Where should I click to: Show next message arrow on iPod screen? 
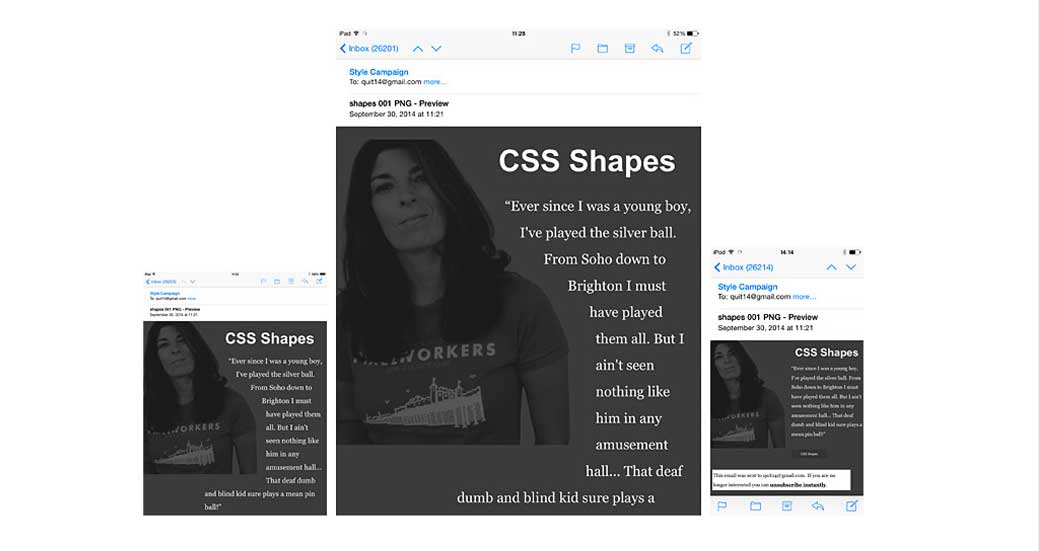pyautogui.click(x=851, y=267)
